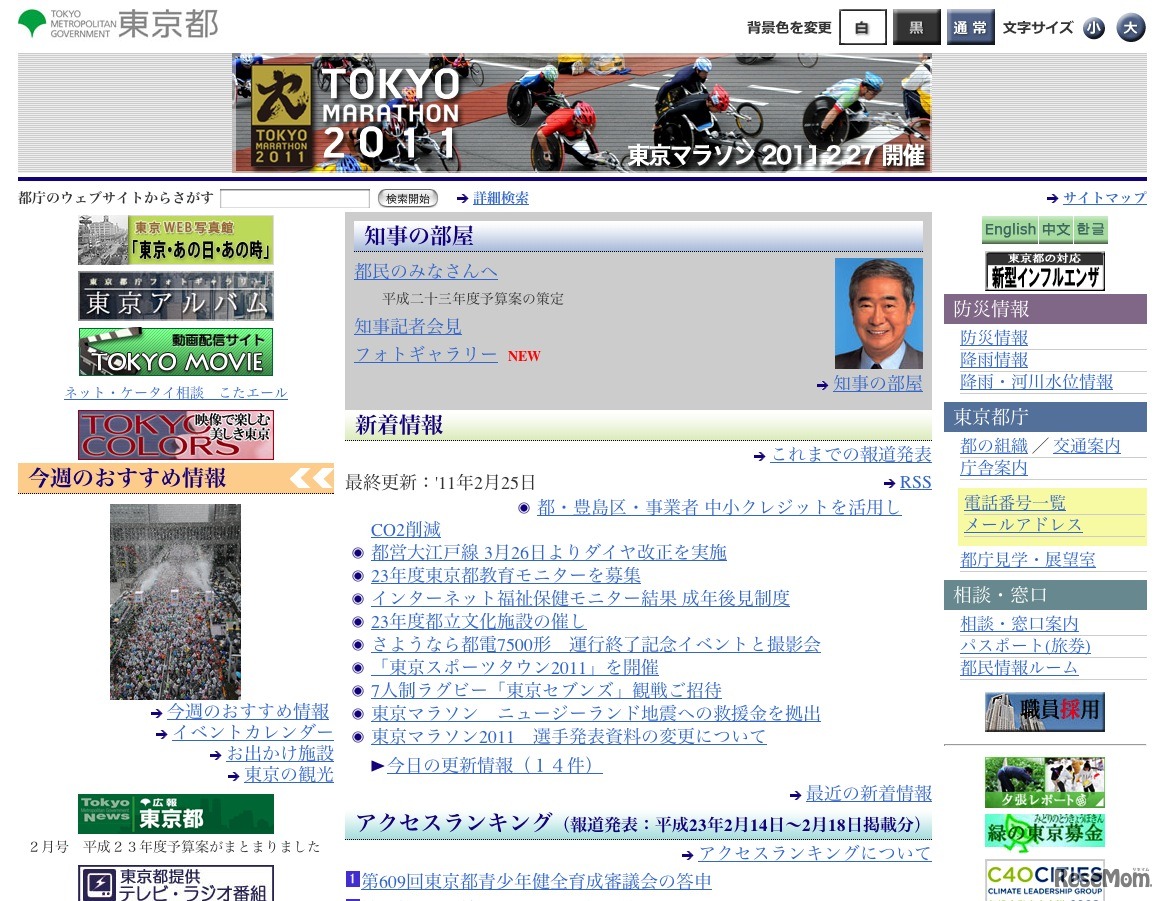
Task: Open 降雨・河川水位情報 link
Action: (x=1036, y=382)
